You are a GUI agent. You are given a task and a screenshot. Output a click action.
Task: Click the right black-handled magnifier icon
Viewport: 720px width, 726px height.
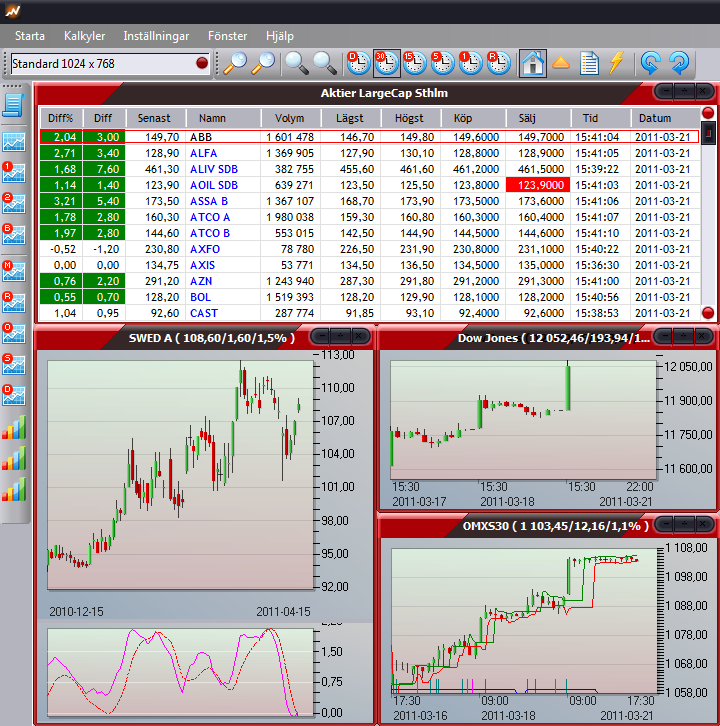click(x=325, y=63)
